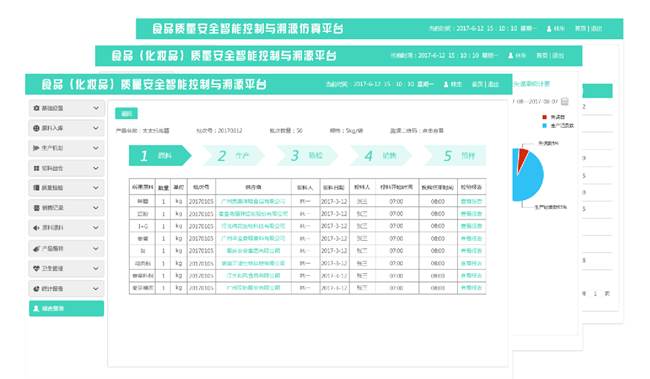Click the red legend swatch
The width and height of the screenshot is (650, 379).
[544, 117]
